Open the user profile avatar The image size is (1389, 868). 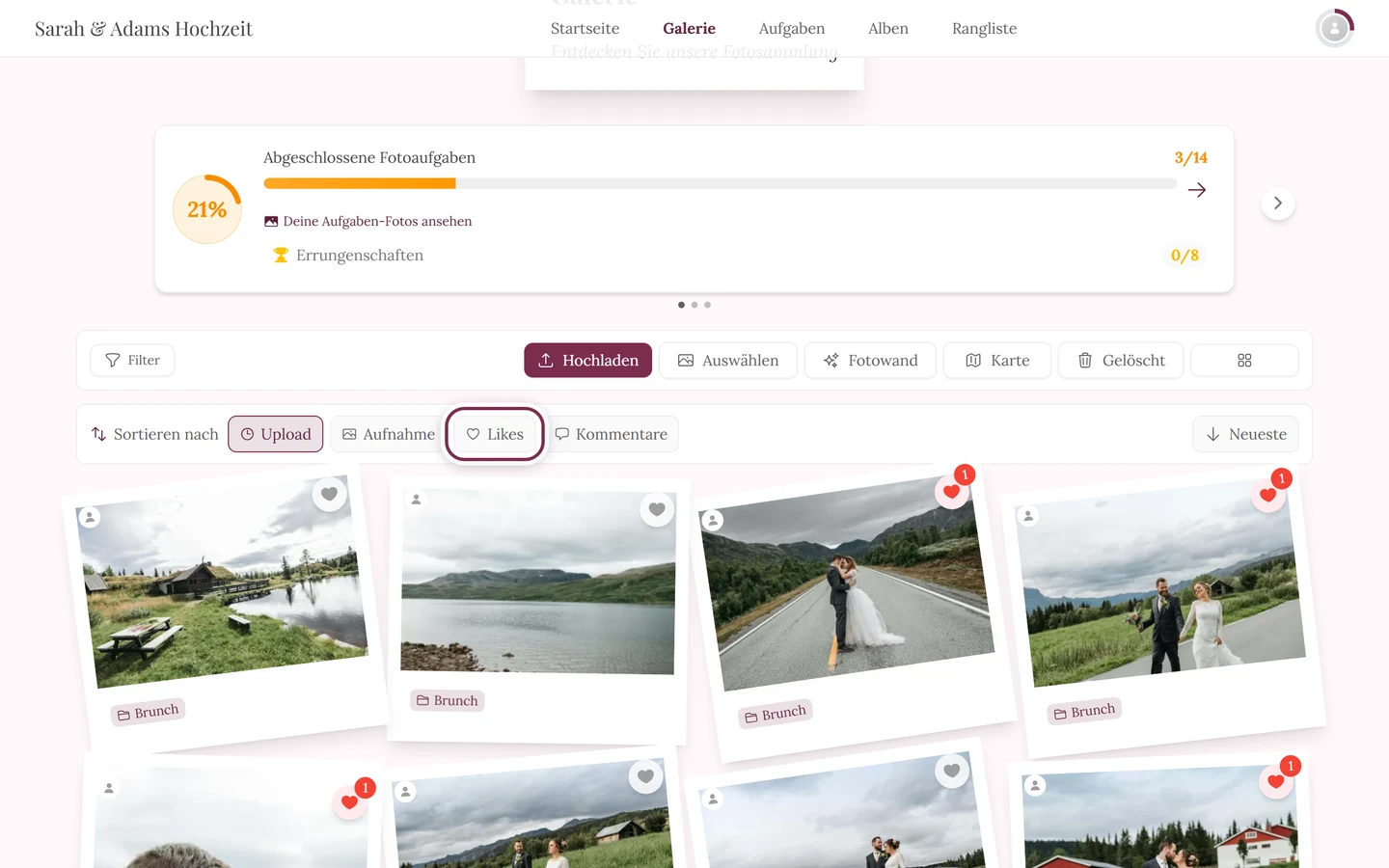point(1335,28)
